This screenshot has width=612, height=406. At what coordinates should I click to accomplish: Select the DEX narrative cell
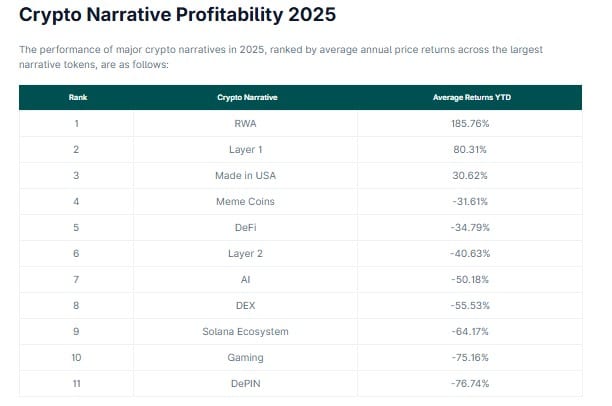coord(245,306)
